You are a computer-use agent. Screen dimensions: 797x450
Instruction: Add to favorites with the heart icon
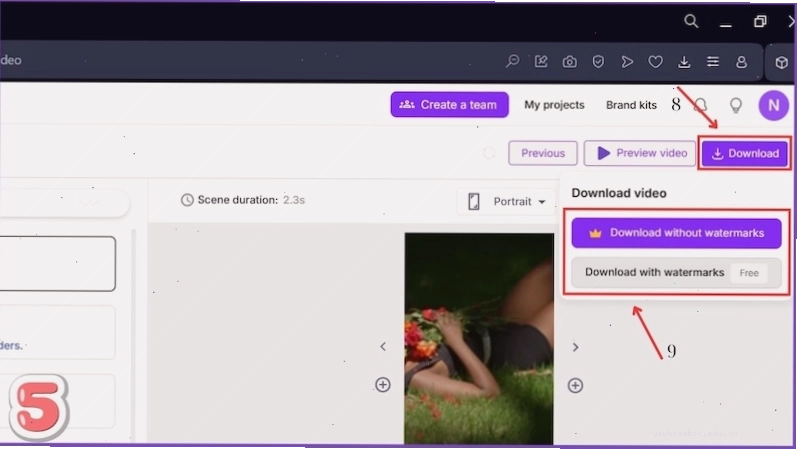pyautogui.click(x=655, y=62)
